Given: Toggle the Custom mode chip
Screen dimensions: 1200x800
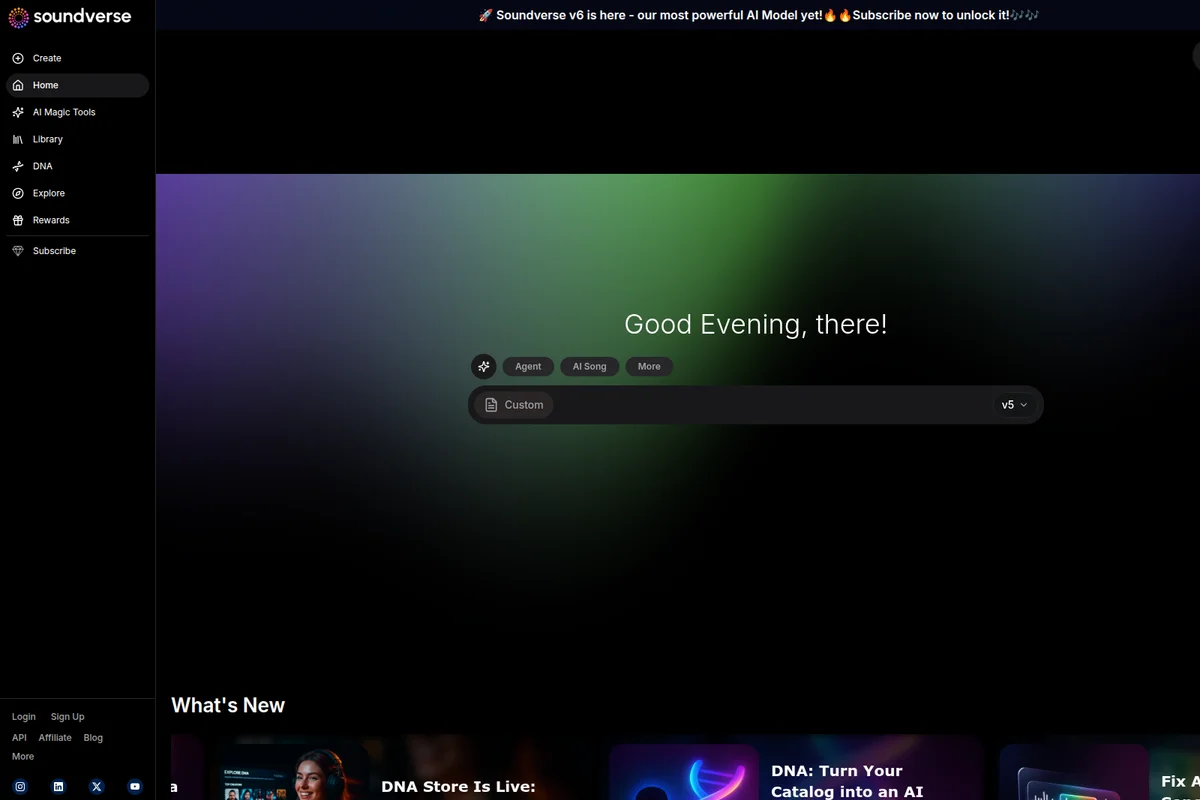Looking at the screenshot, I should 513,404.
